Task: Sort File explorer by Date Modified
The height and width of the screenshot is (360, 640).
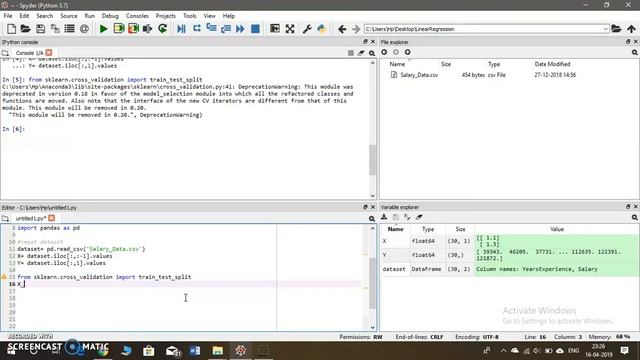Action: point(552,64)
